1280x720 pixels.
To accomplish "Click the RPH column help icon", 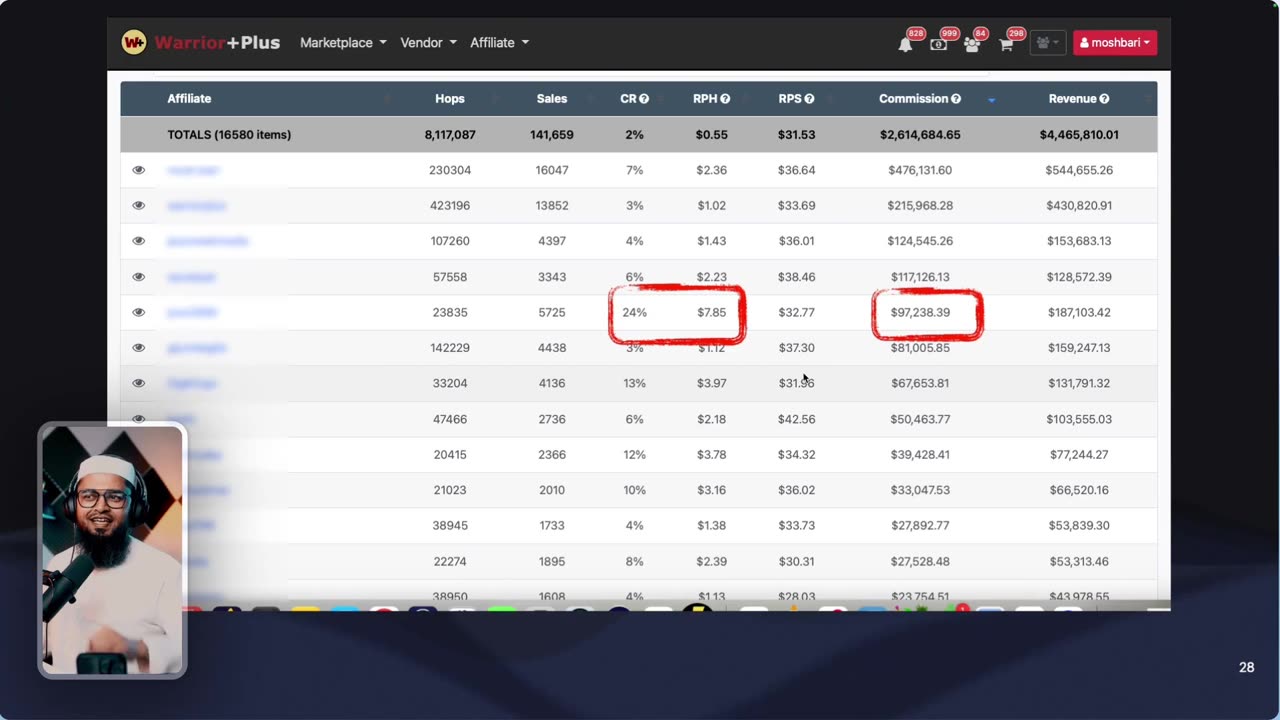I will click(x=725, y=99).
